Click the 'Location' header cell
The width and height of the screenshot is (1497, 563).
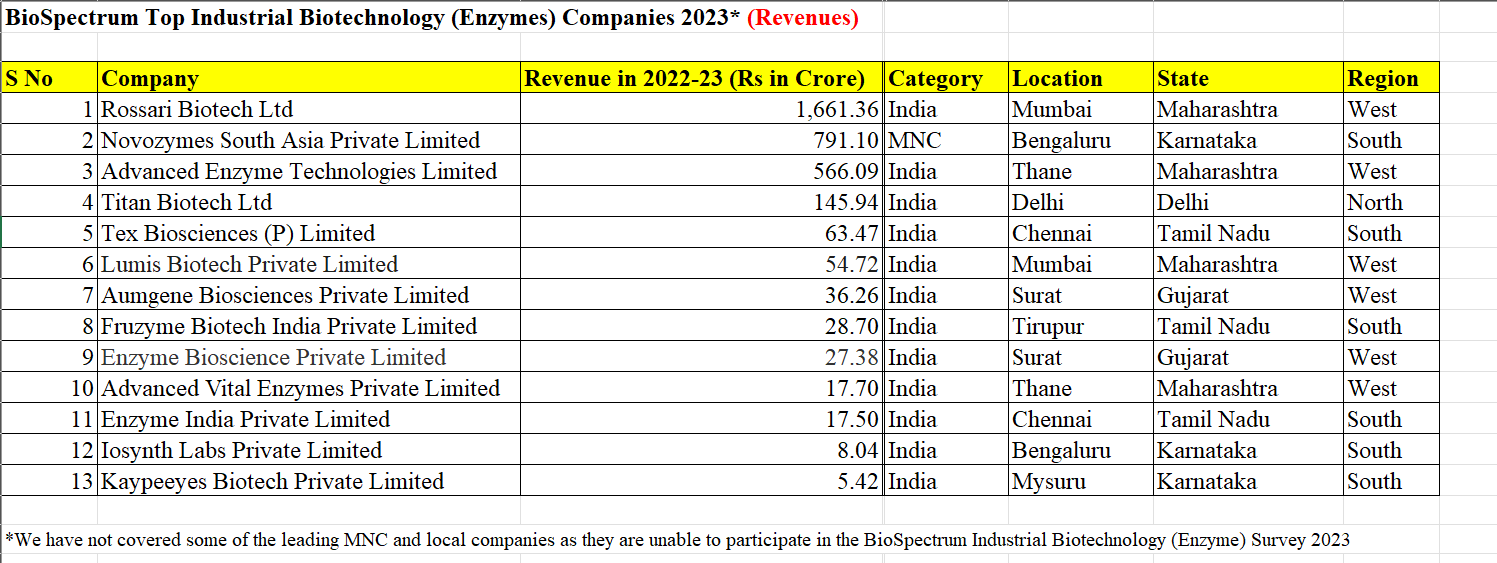[x=1082, y=78]
